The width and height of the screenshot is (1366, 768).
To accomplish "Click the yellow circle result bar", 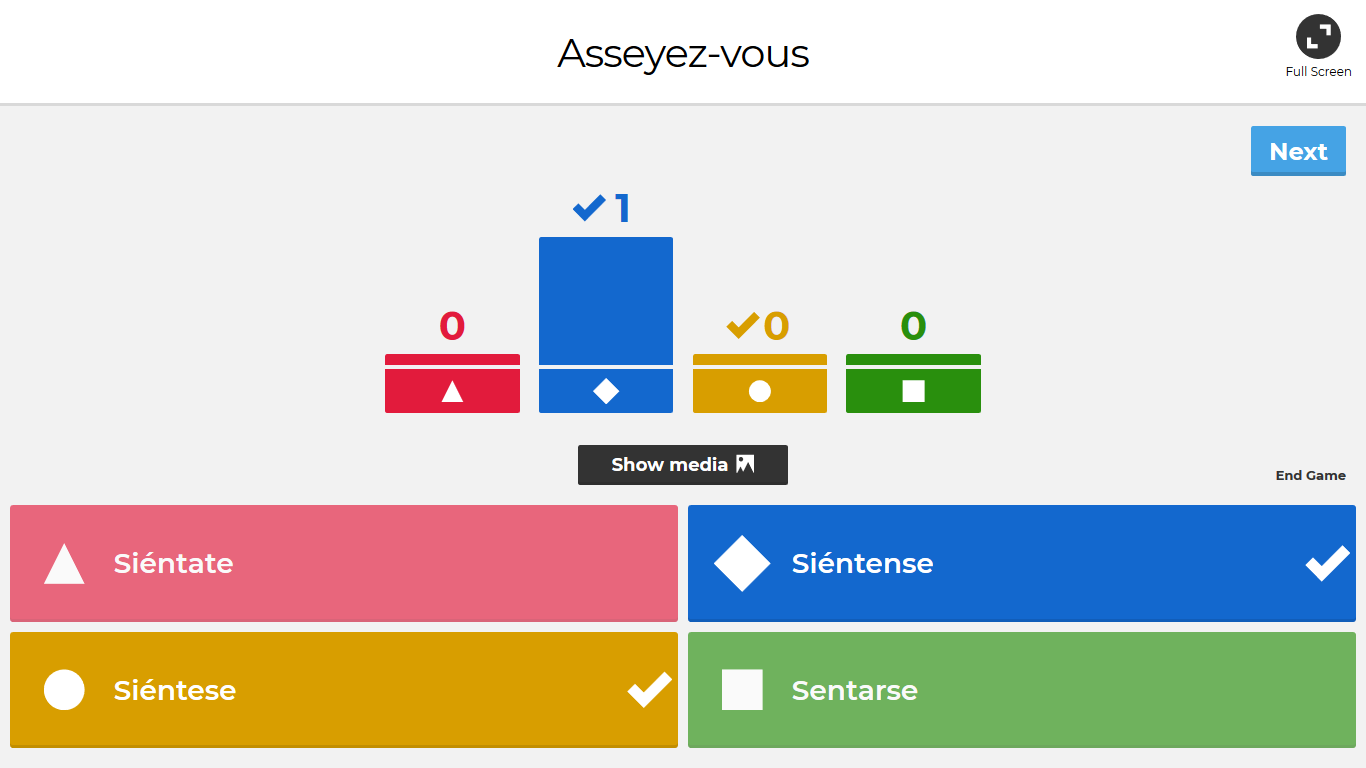I will [760, 384].
